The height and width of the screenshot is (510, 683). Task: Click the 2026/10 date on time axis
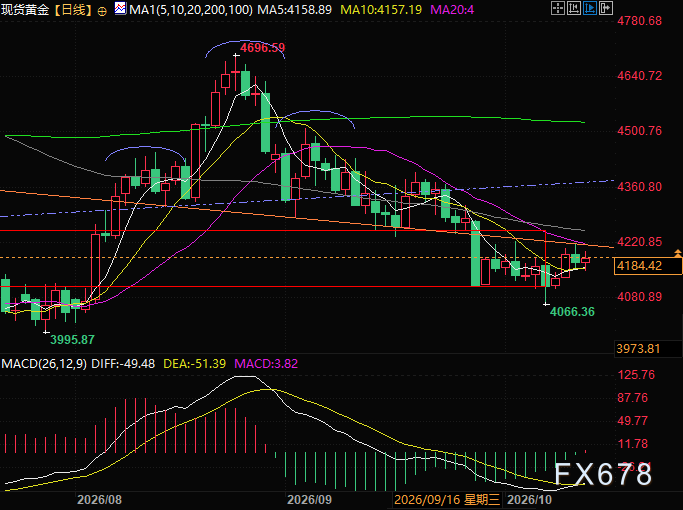pyautogui.click(x=530, y=500)
